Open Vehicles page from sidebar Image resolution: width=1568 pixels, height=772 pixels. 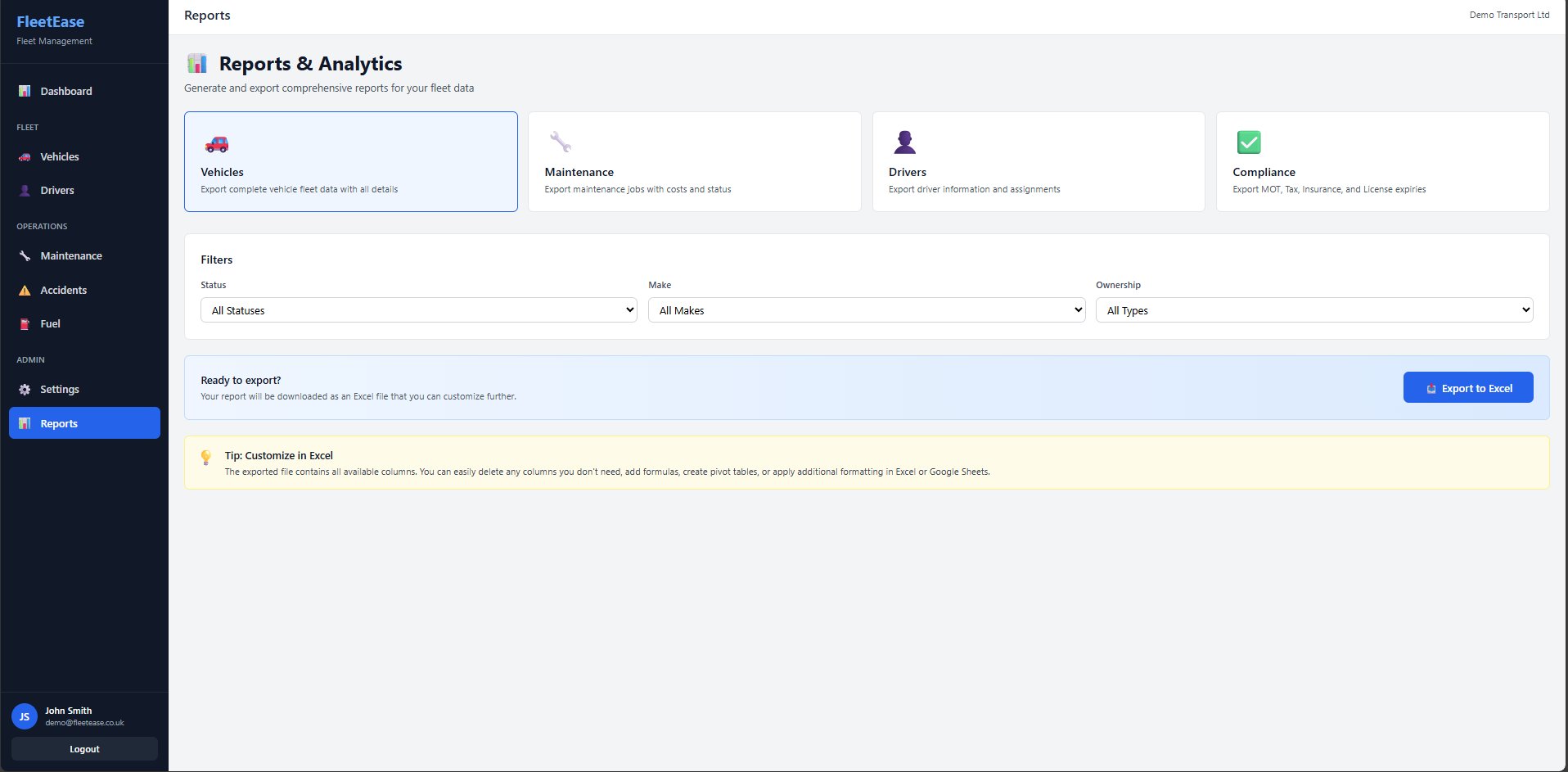[x=60, y=156]
